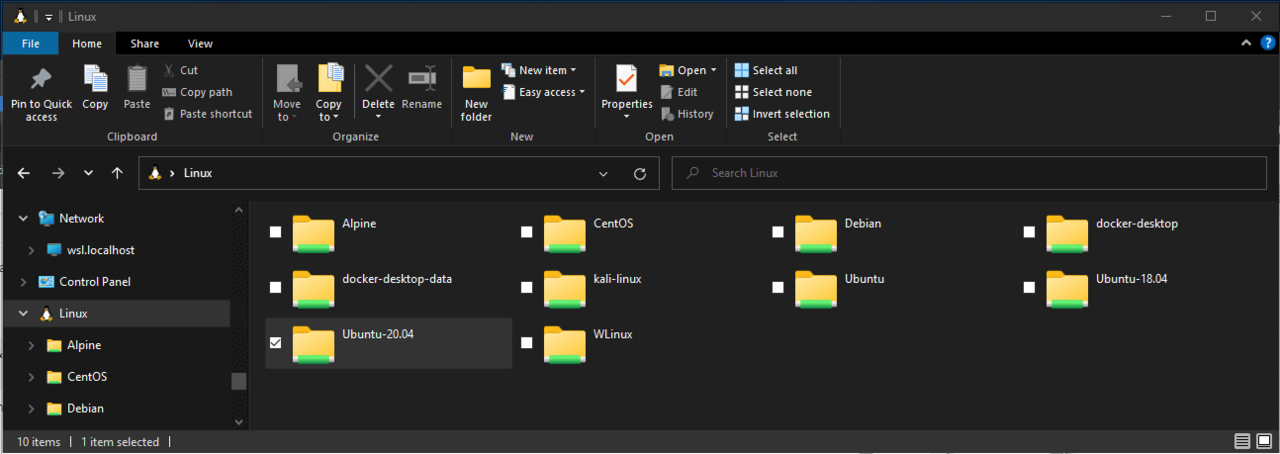This screenshot has width=1280, height=454.
Task: Open the address bar history dropdown
Action: [x=603, y=173]
